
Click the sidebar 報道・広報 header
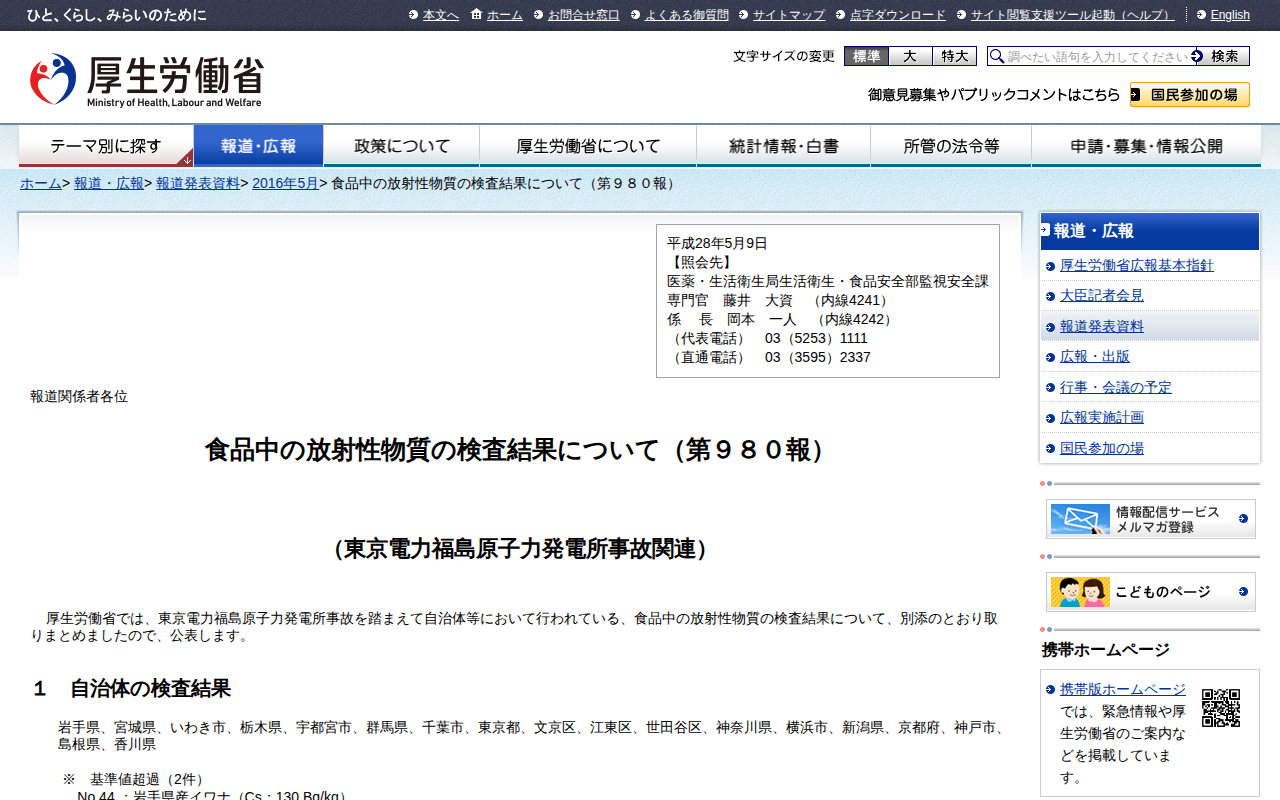1150,231
